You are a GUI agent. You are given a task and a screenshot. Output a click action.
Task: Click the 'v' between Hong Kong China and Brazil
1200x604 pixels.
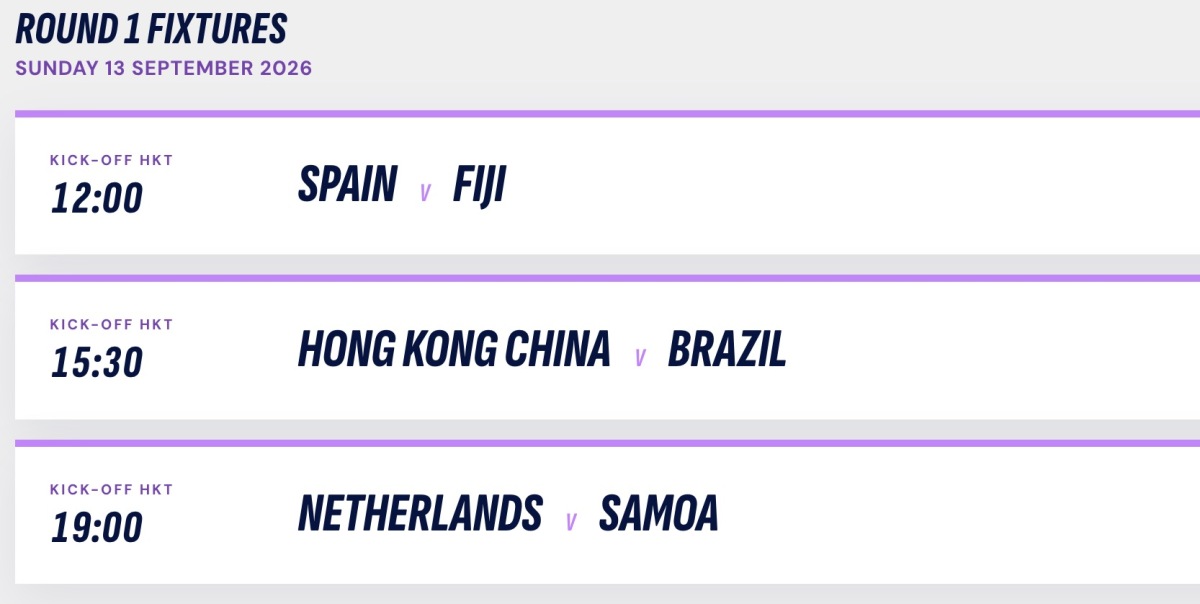pos(640,357)
